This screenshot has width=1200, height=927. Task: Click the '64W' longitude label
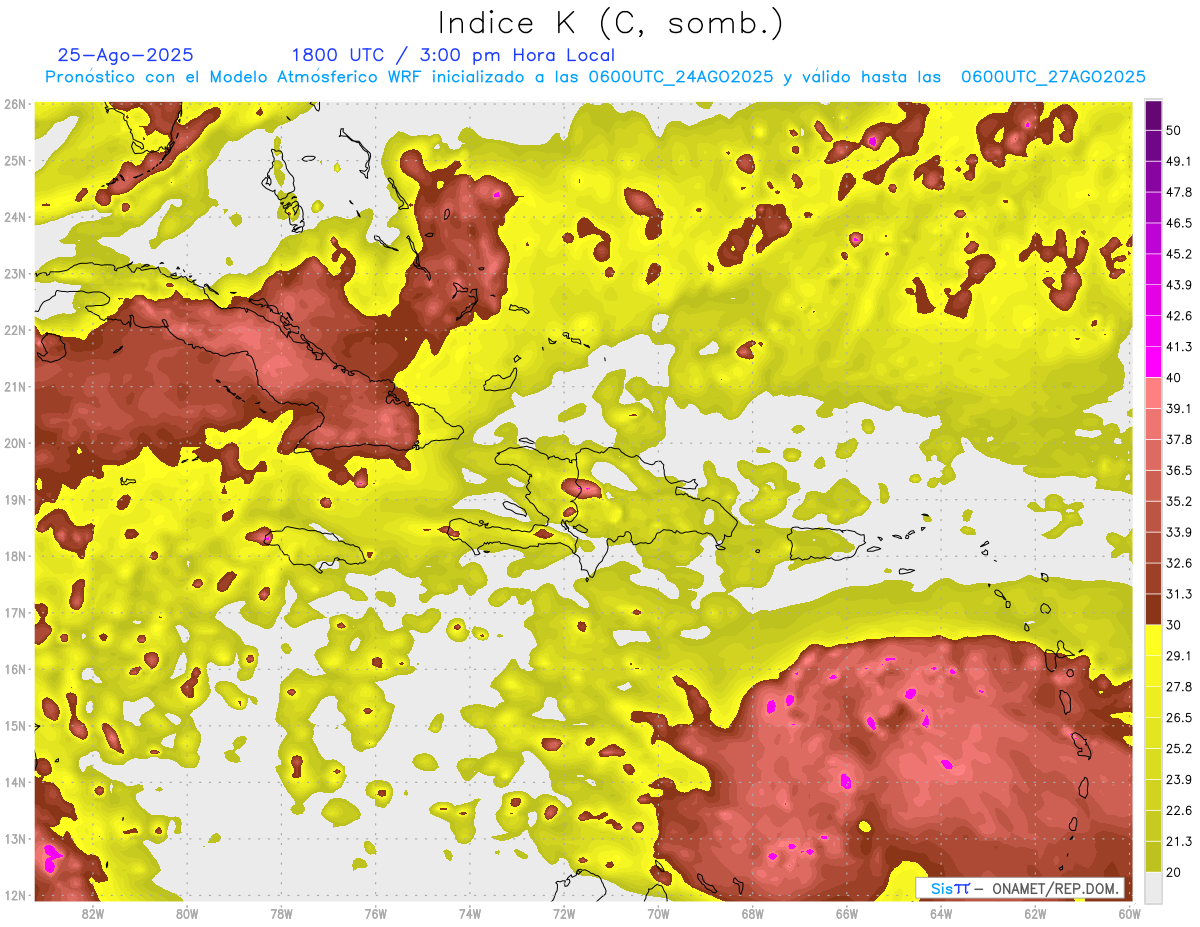941,913
